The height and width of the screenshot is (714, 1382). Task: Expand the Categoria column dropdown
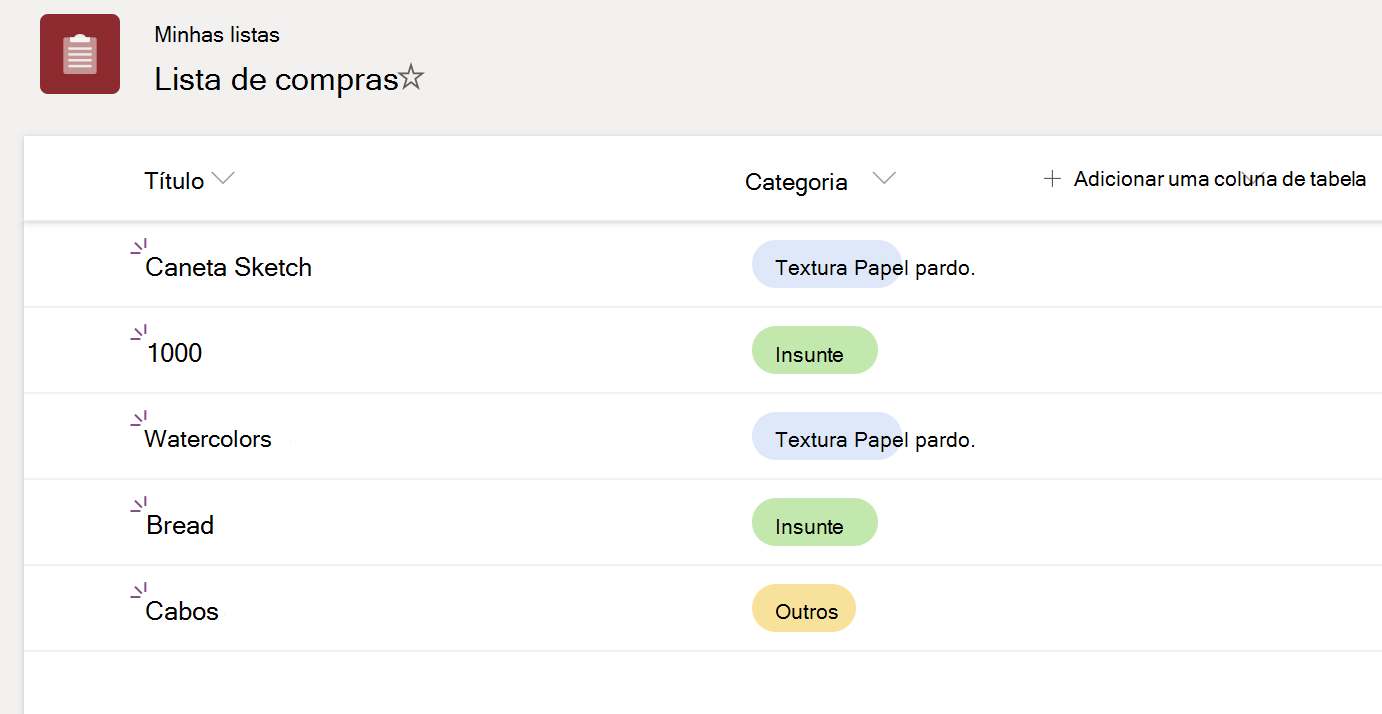pos(884,178)
